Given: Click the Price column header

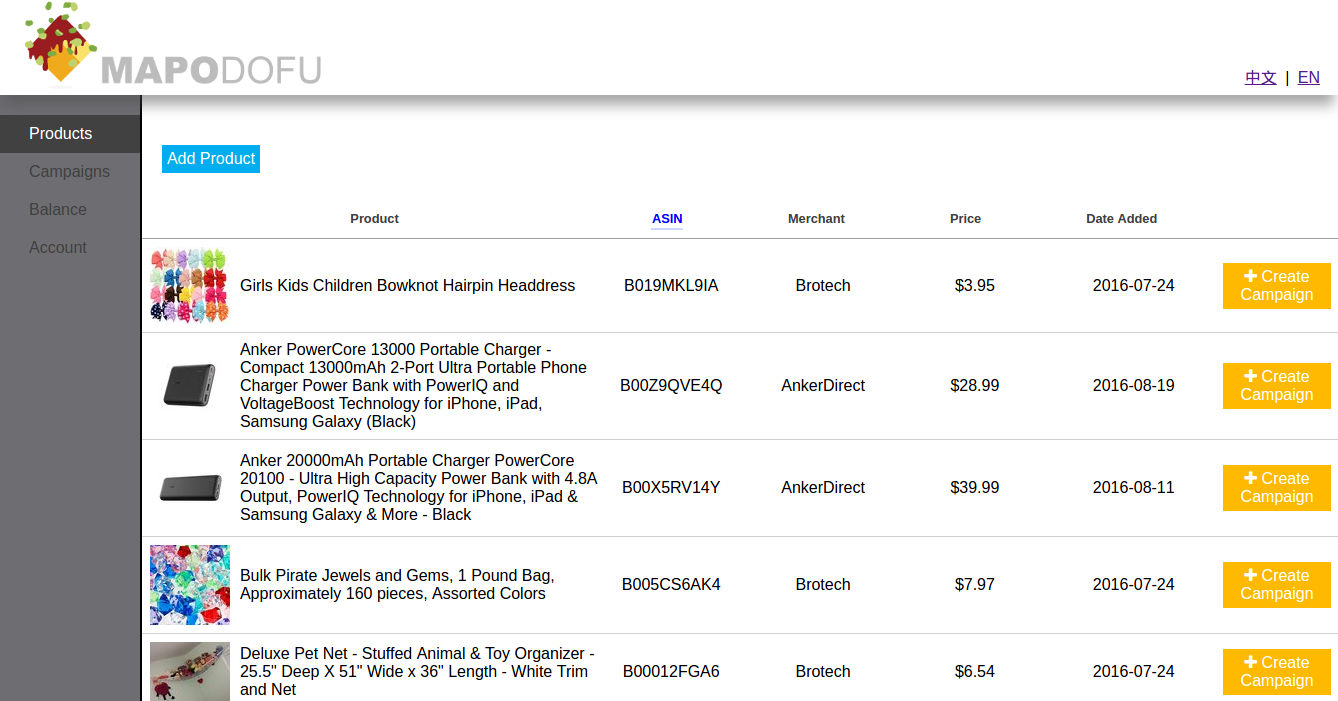Looking at the screenshot, I should point(965,219).
